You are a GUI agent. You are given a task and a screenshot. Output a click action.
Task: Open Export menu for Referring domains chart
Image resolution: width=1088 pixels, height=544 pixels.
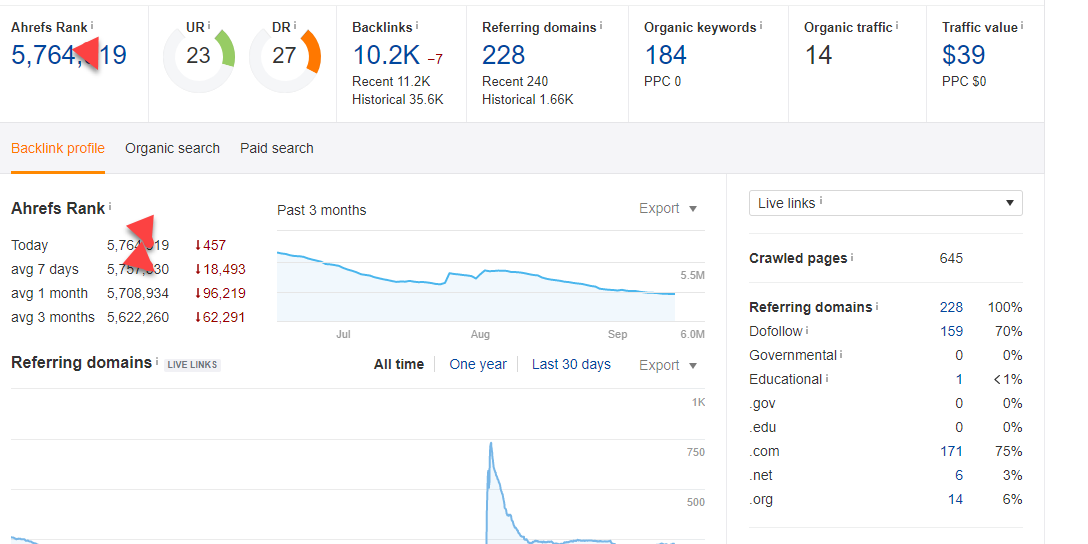tap(668, 365)
